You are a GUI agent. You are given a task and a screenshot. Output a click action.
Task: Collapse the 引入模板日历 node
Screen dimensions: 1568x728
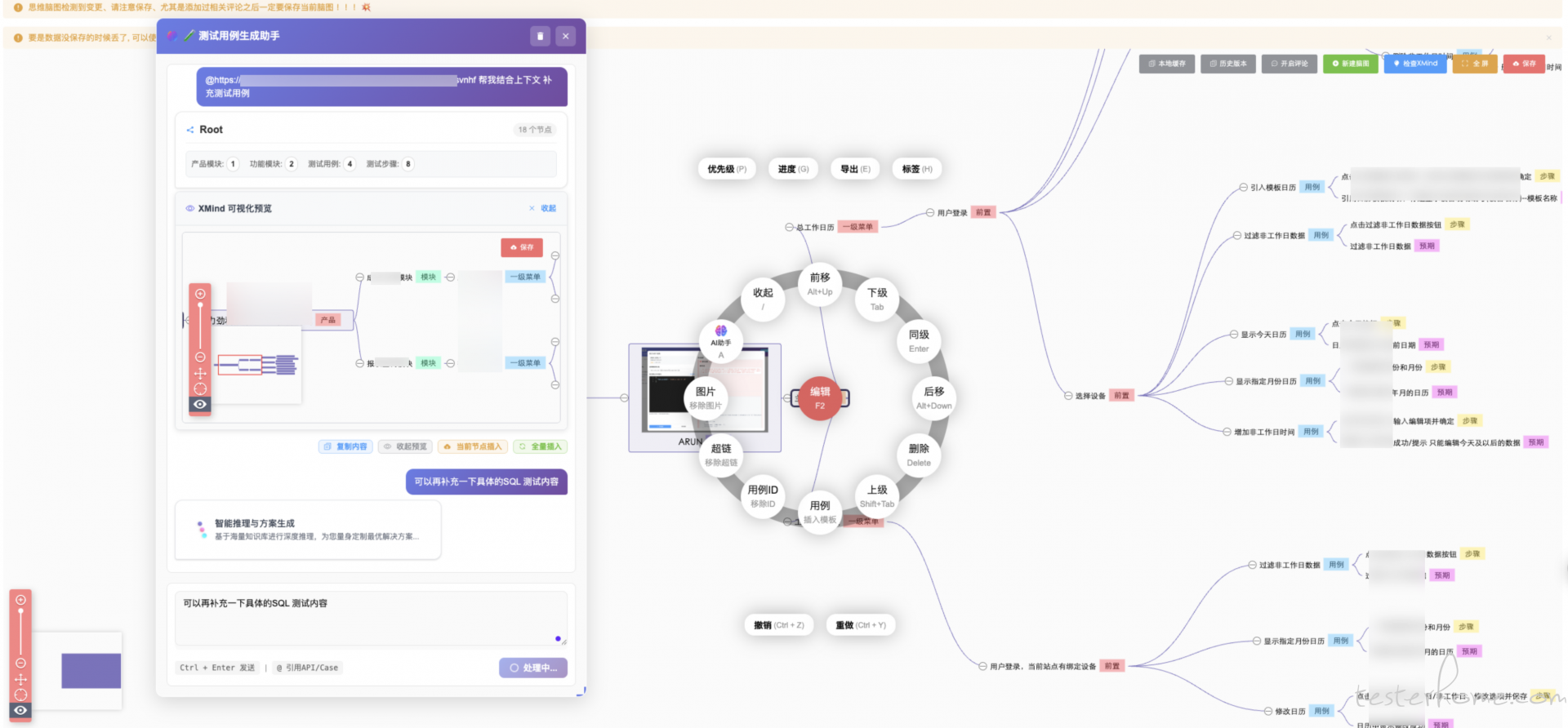[1244, 188]
